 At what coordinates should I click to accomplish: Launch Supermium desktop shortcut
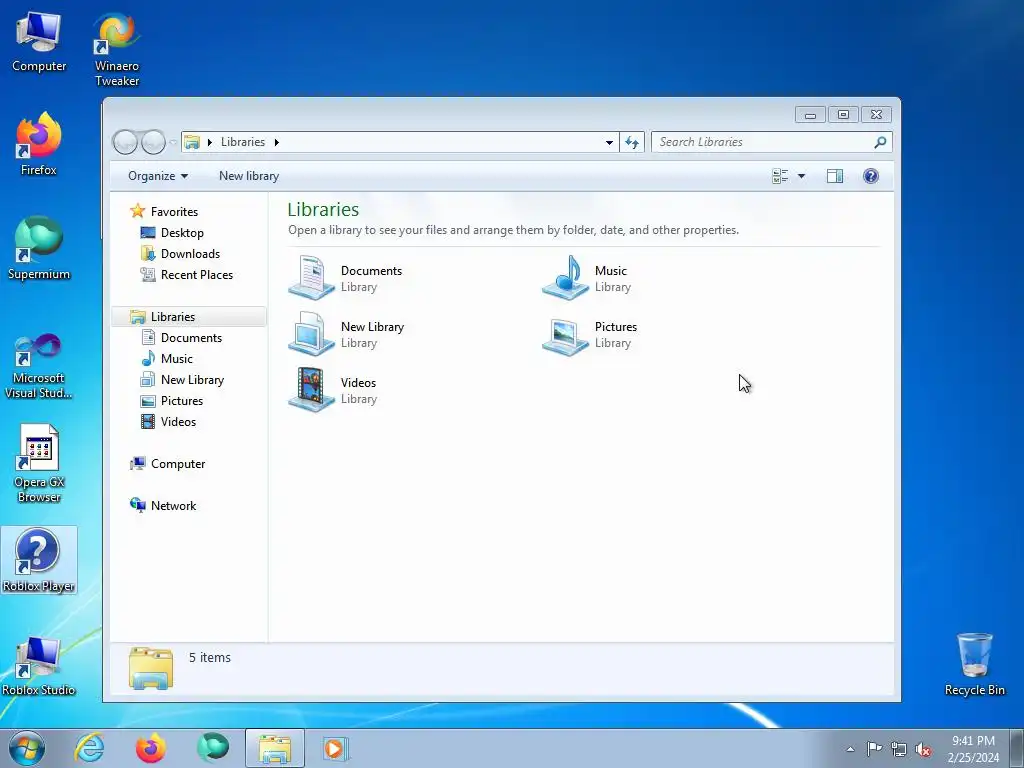coord(39,248)
